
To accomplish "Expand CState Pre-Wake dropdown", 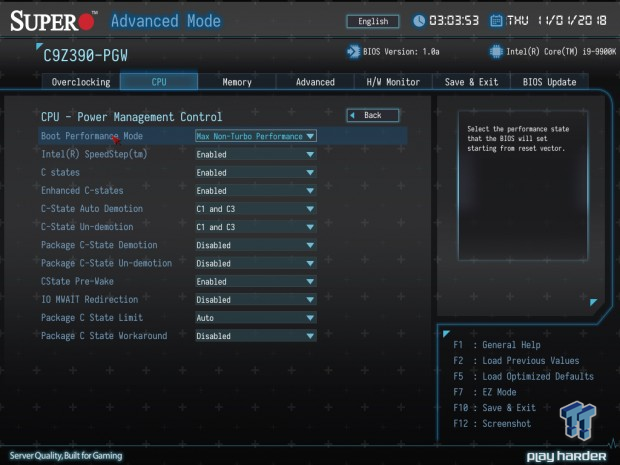I will [256, 282].
